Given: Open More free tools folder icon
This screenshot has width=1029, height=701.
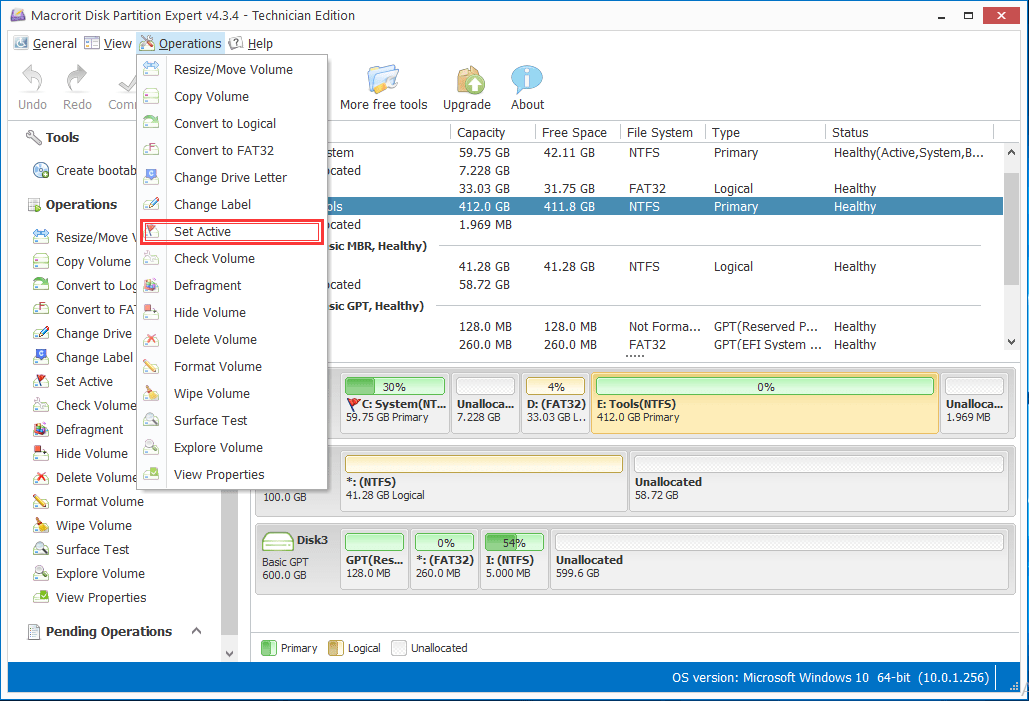Looking at the screenshot, I should [383, 79].
